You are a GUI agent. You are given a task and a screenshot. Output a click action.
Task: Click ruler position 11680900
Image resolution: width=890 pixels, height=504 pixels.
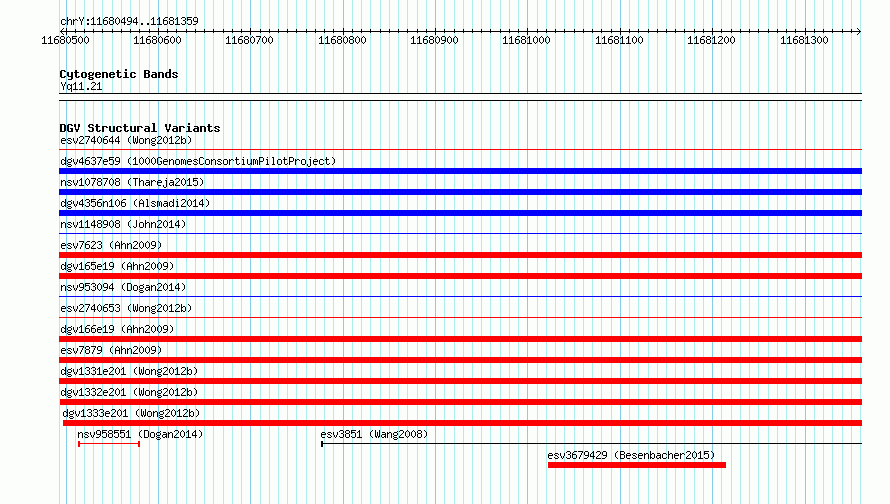click(x=434, y=40)
